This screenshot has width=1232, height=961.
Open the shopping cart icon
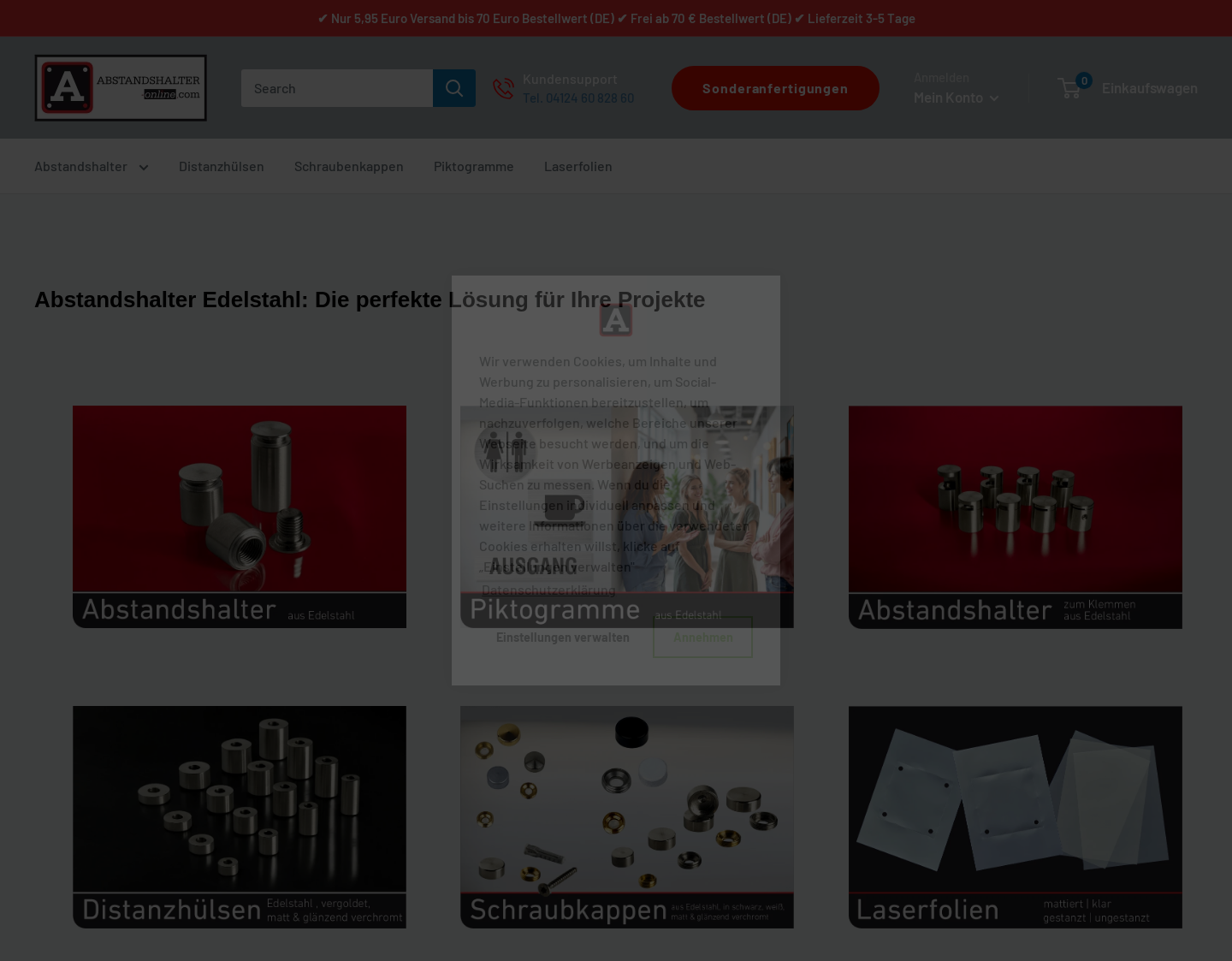1069,87
